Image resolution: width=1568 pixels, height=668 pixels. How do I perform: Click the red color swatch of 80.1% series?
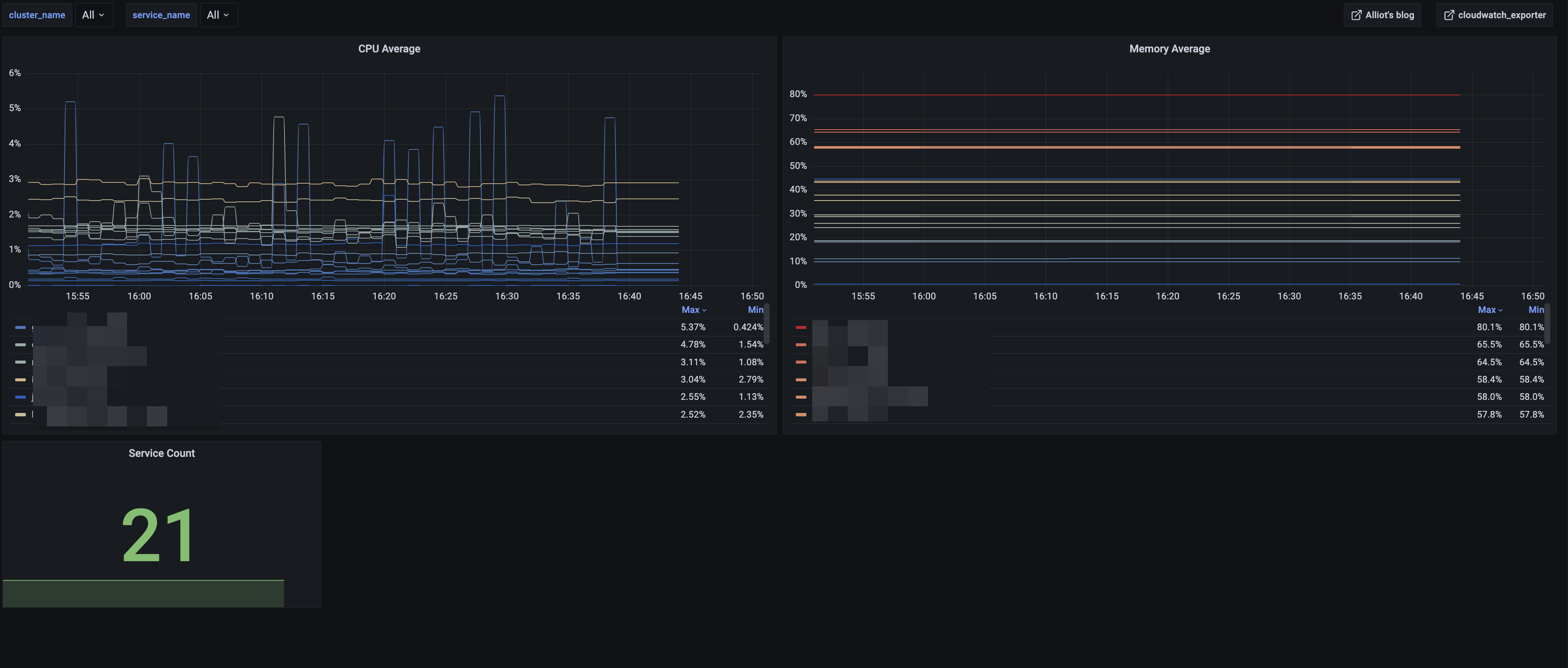(x=801, y=328)
